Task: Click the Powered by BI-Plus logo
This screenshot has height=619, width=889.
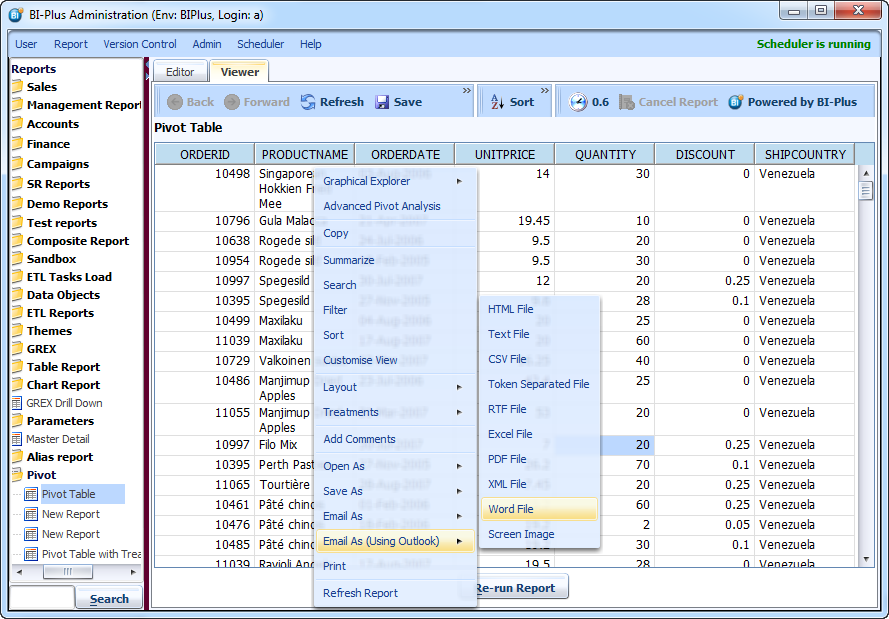Action: pos(736,102)
